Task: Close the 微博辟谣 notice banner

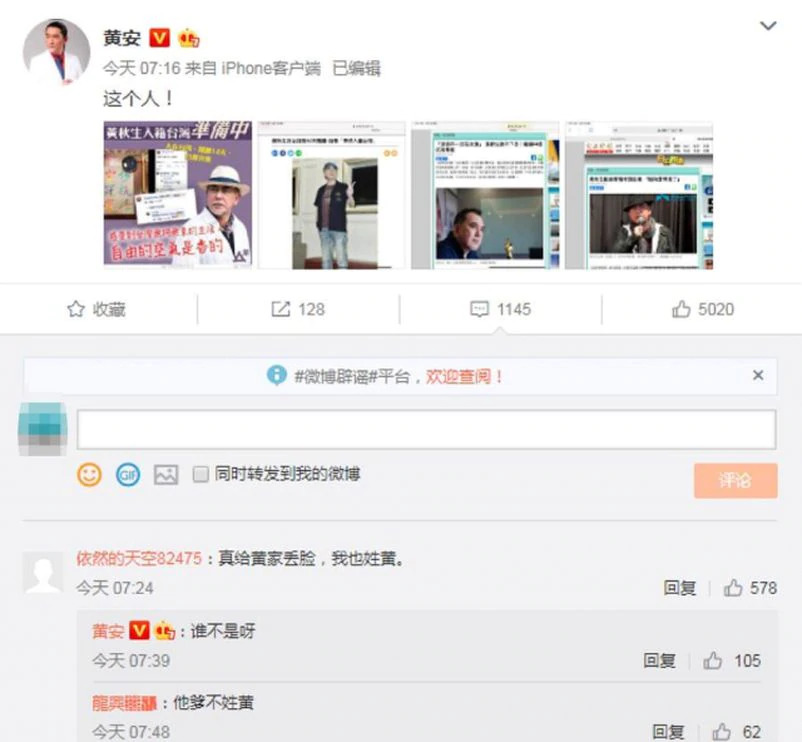Action: [x=757, y=376]
